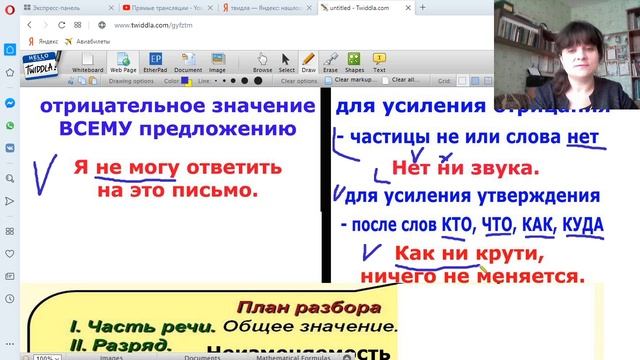Open the drawing Color swatch picker
This screenshot has height=360, width=640.
coord(186,81)
